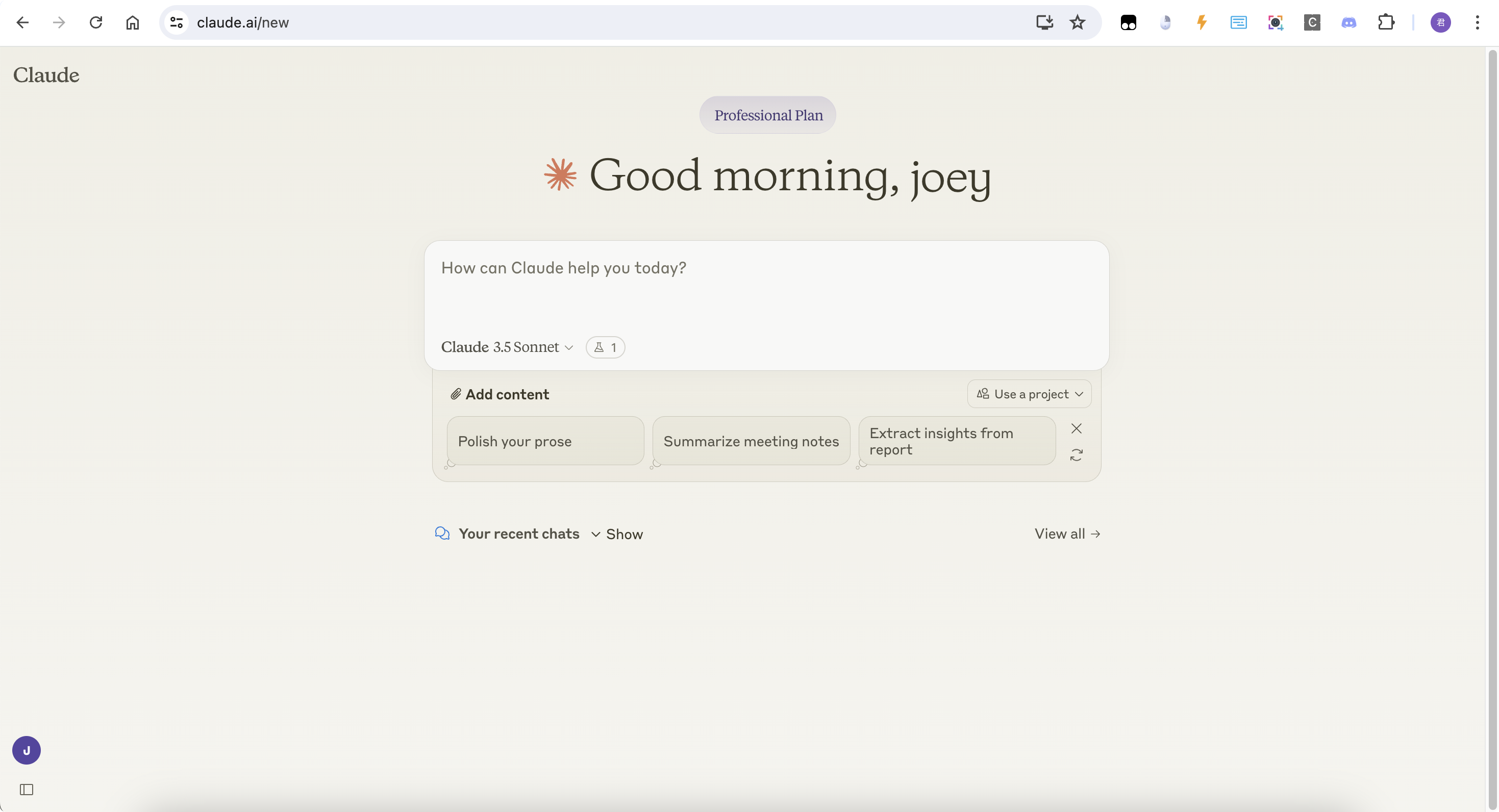The image size is (1499, 812).
Task: Expand the Use a project dropdown
Action: tap(1029, 394)
